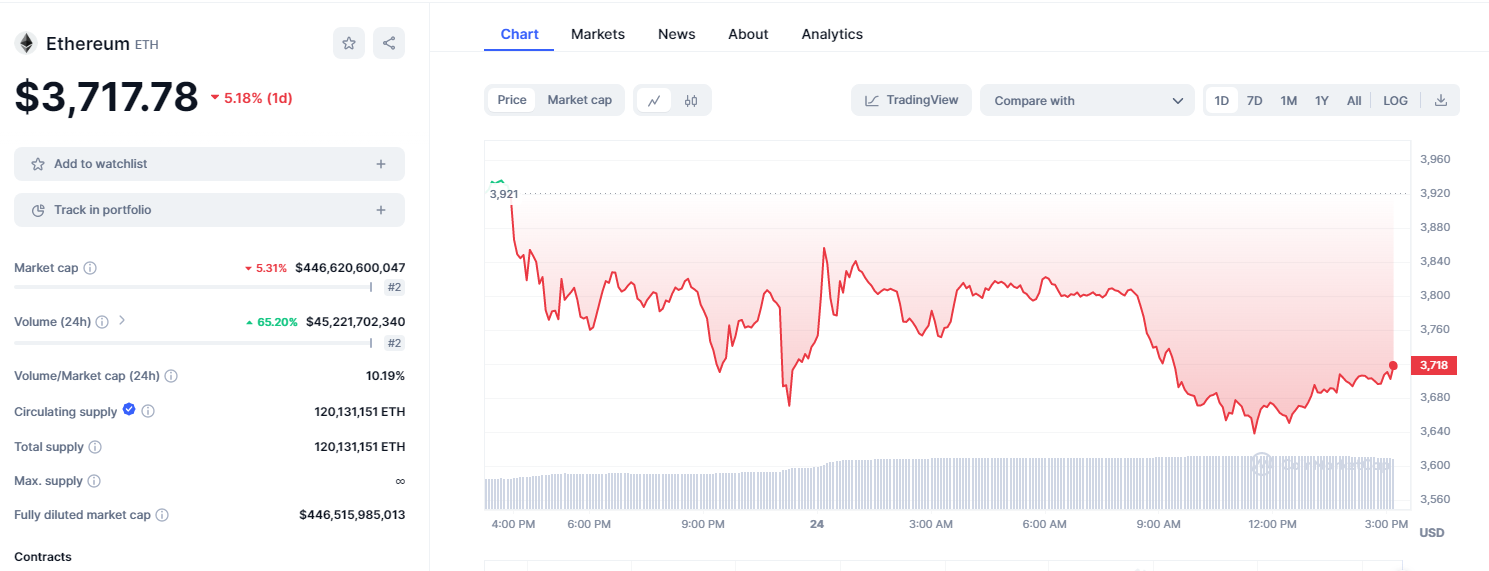Toggle chart to Market cap
This screenshot has height=571, width=1489.
click(579, 100)
